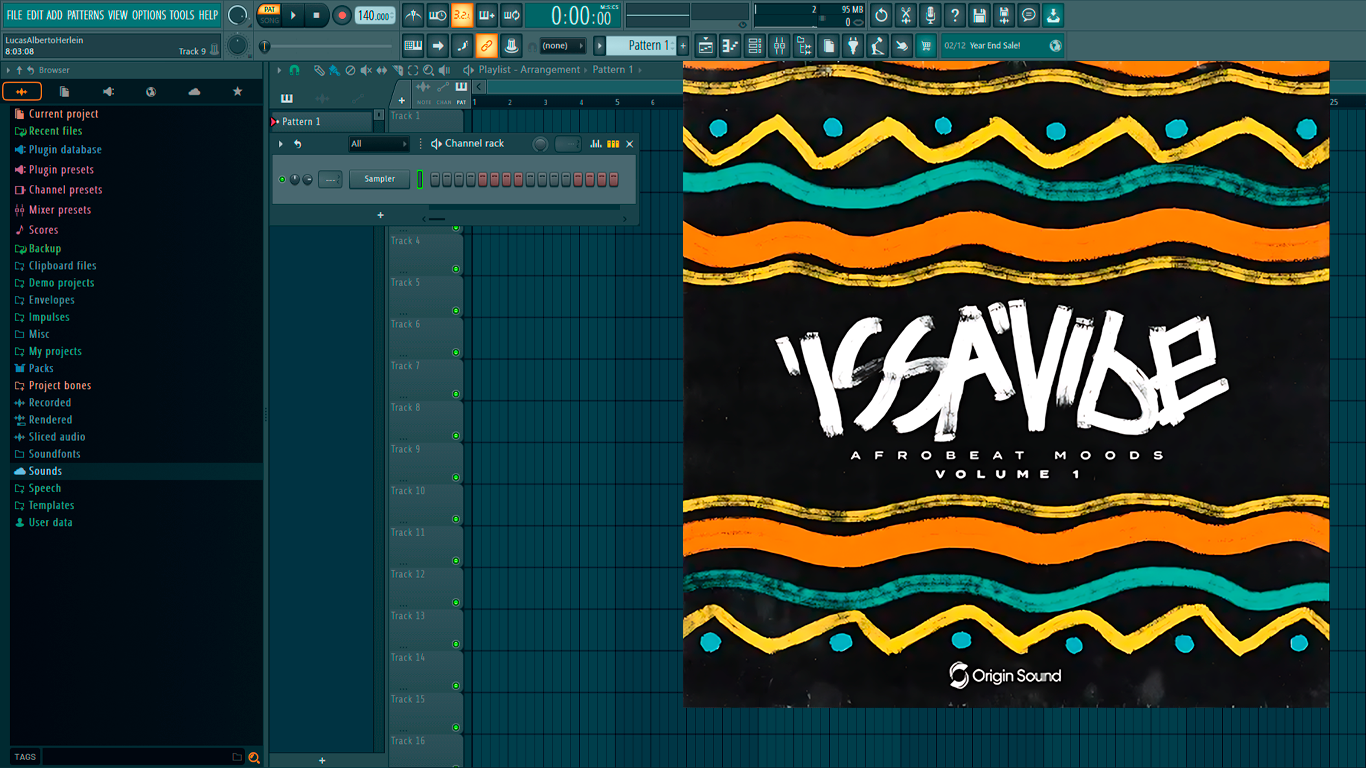
Task: Open the FILE menu
Action: click(14, 15)
